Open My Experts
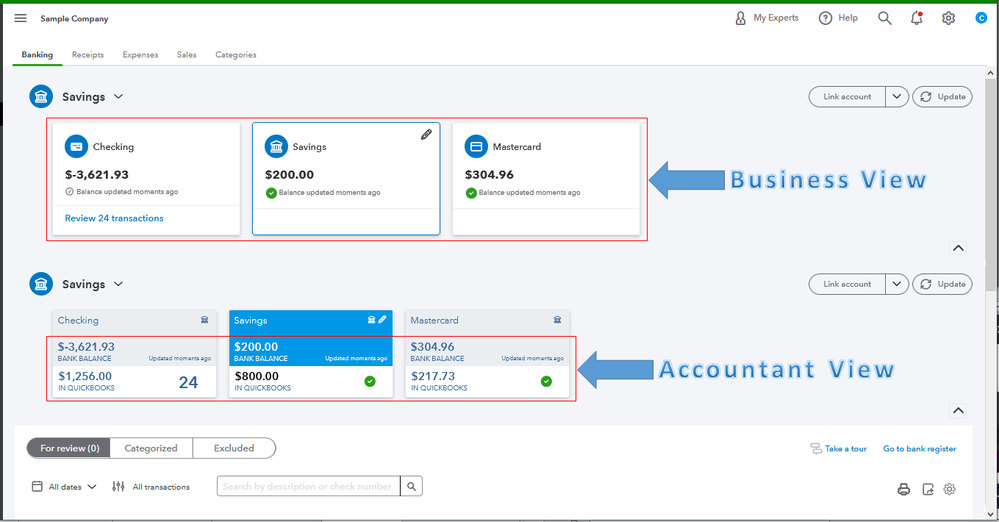The width and height of the screenshot is (999, 522). (766, 18)
